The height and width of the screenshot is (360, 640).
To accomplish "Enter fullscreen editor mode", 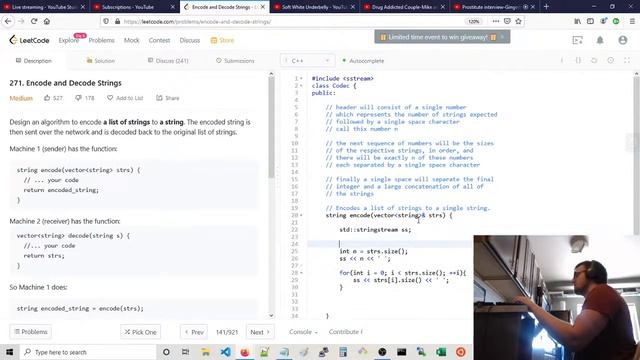I will click(x=627, y=60).
